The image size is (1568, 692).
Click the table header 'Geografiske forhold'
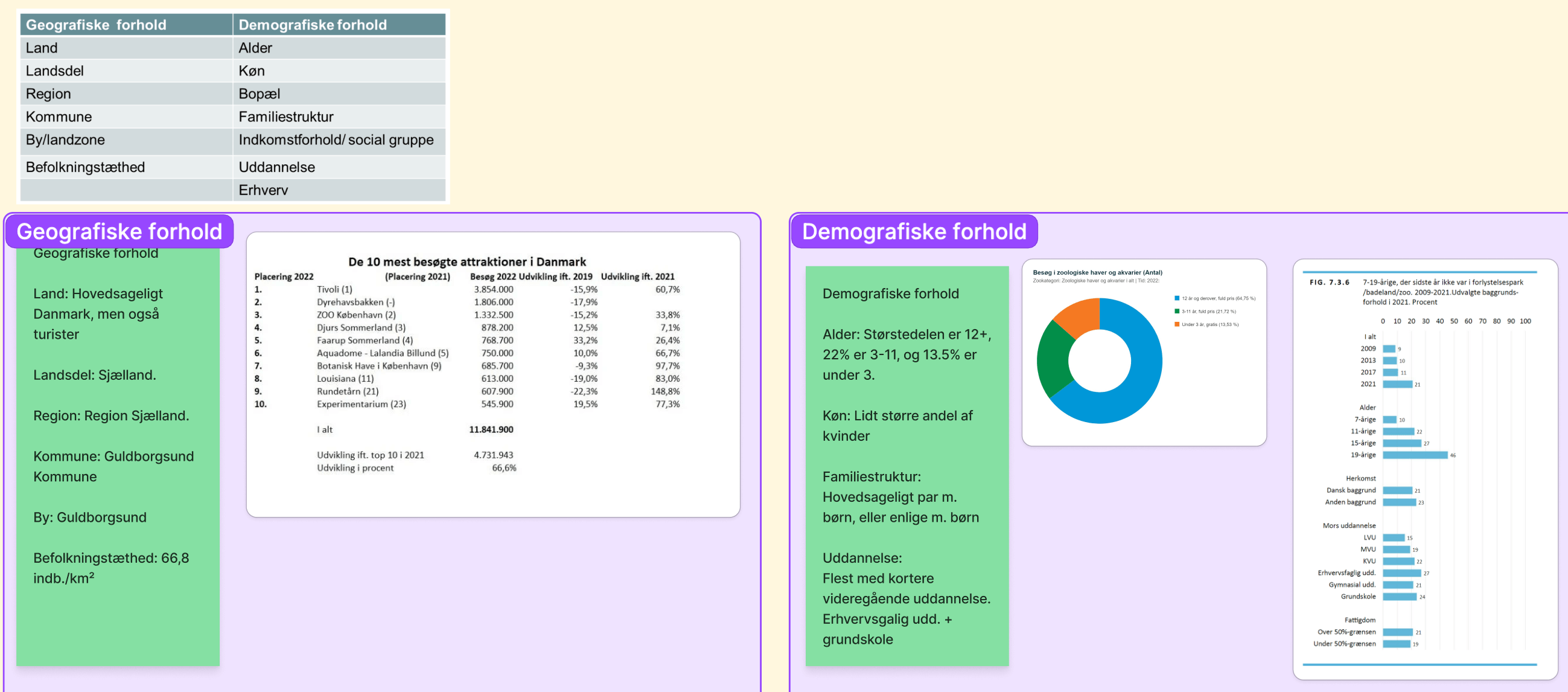coord(126,24)
